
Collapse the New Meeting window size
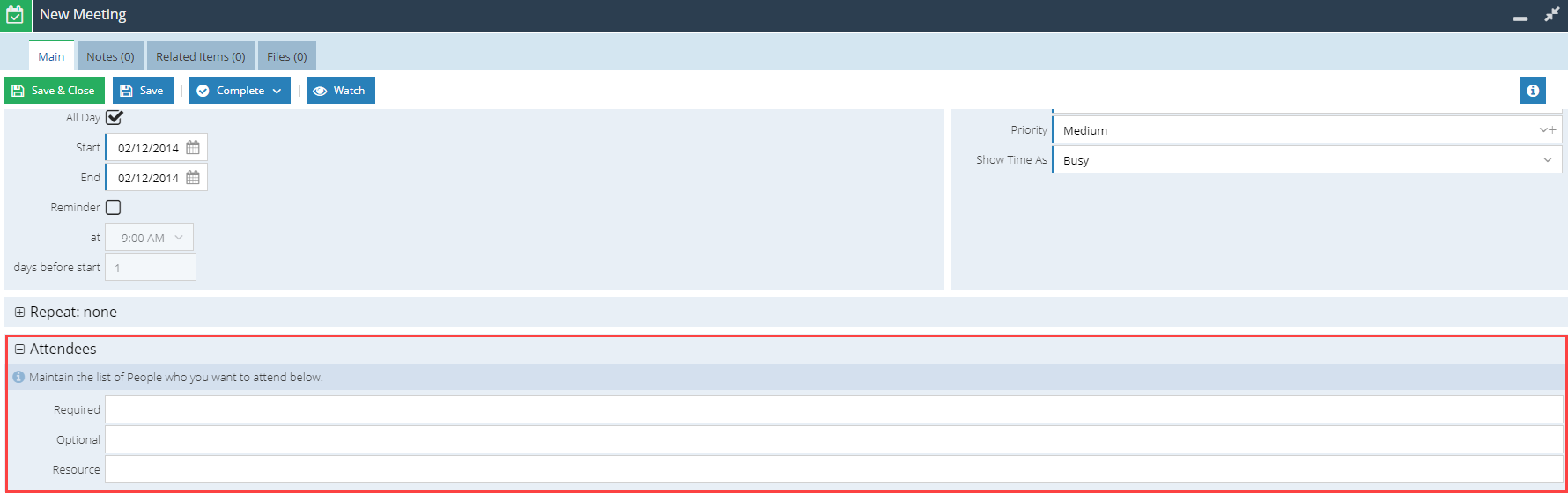(1552, 15)
